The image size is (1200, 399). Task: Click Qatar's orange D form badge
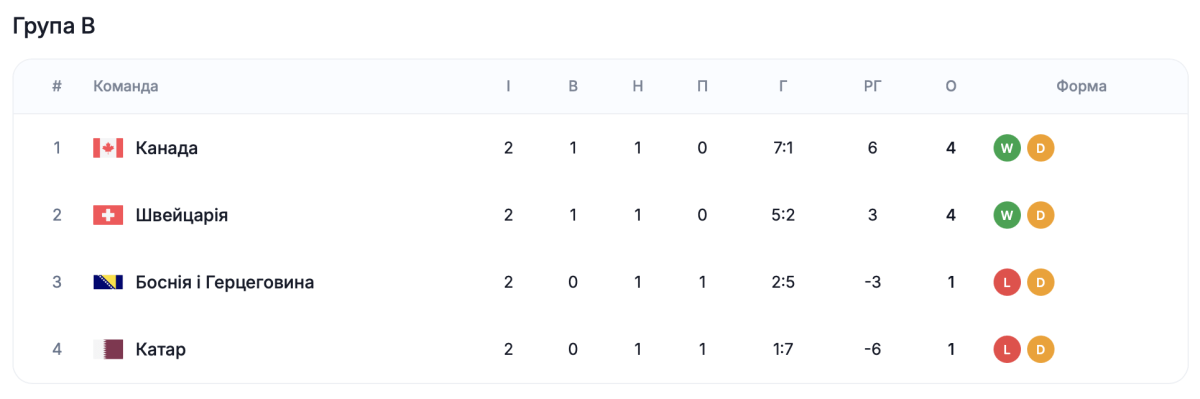[1041, 349]
